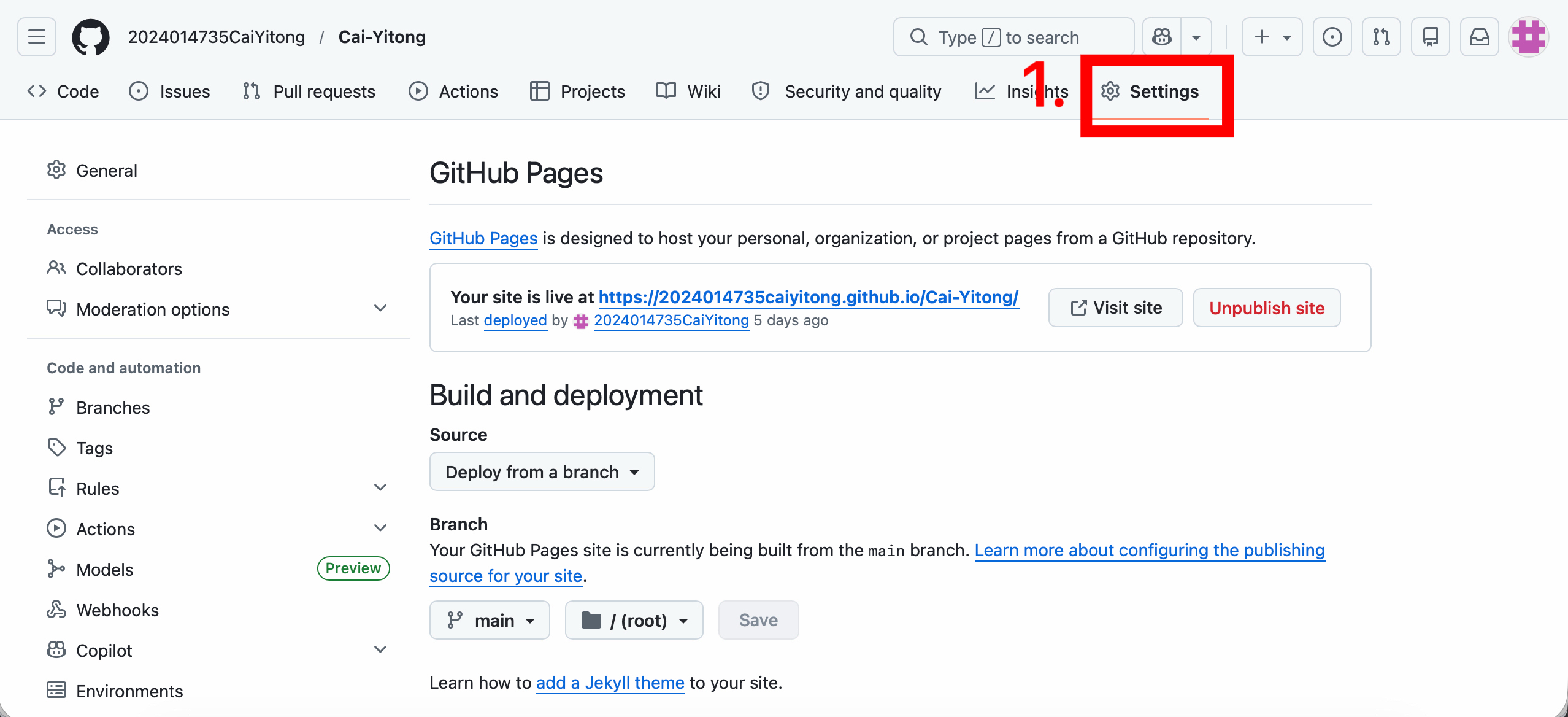Expand Rules section in the sidebar
The width and height of the screenshot is (1568, 717).
[218, 488]
